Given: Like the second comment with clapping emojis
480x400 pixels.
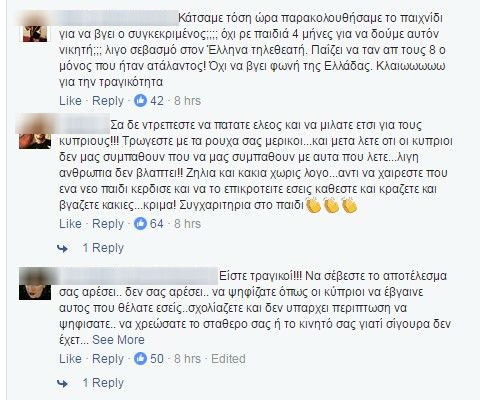Looking at the screenshot, I should click(x=70, y=224).
